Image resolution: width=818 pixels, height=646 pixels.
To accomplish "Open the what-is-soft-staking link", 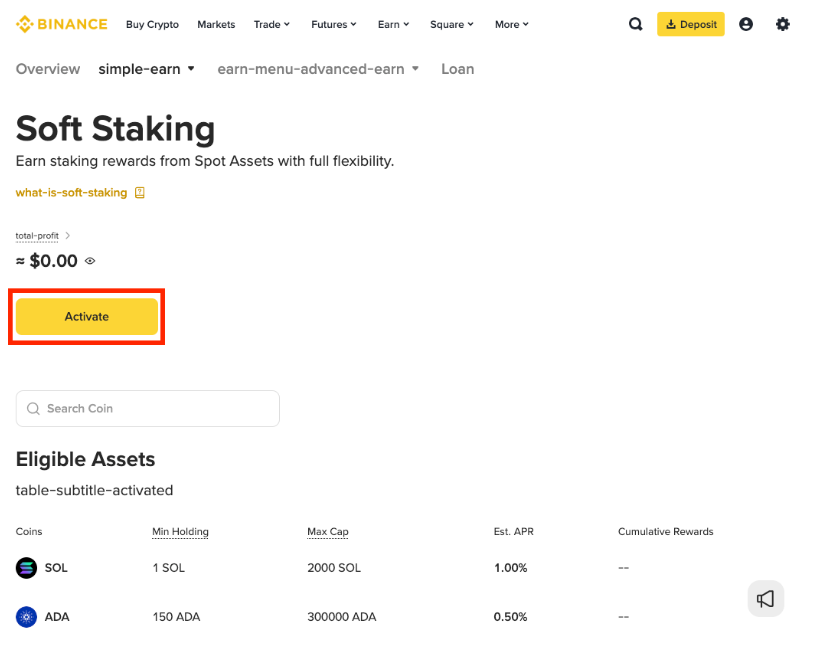I will [71, 193].
